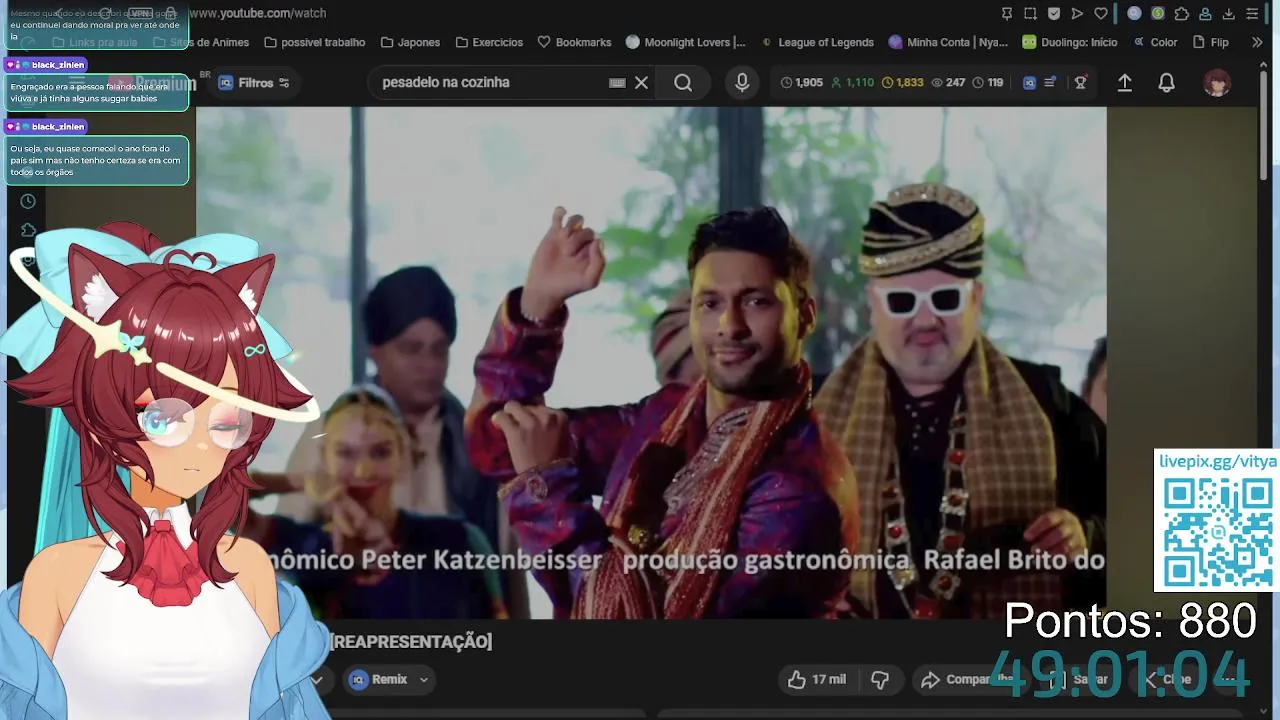Click the browser snapshot capture icon

1030,13
